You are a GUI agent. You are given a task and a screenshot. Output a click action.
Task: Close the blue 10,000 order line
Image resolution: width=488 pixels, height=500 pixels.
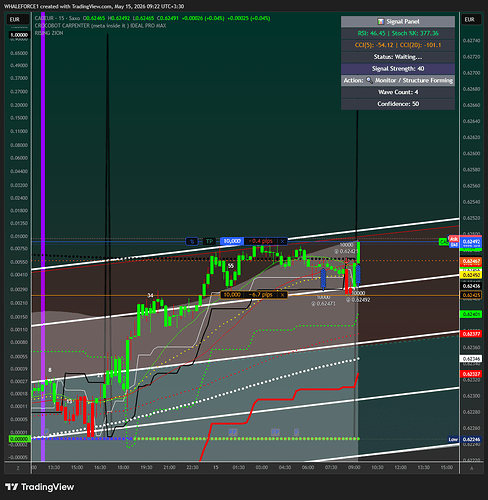[x=282, y=241]
